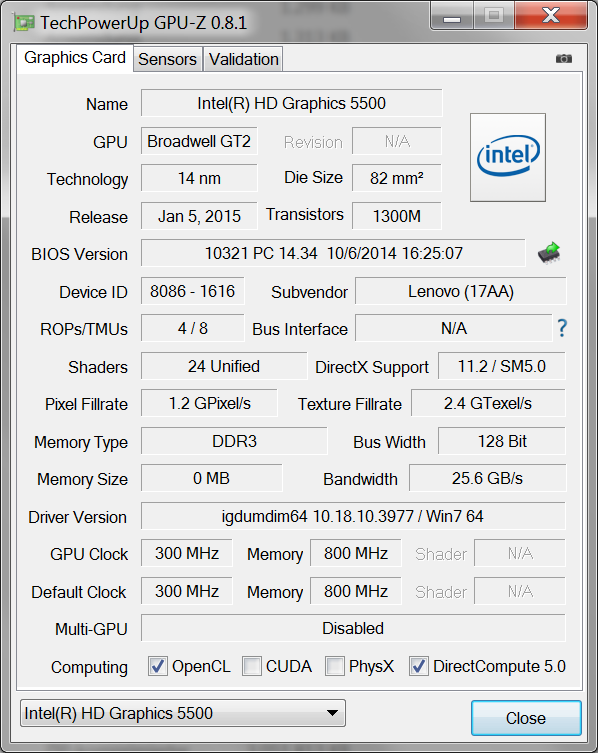Switch to the Sensors tab
Image resolution: width=598 pixels, height=753 pixels.
[x=167, y=59]
